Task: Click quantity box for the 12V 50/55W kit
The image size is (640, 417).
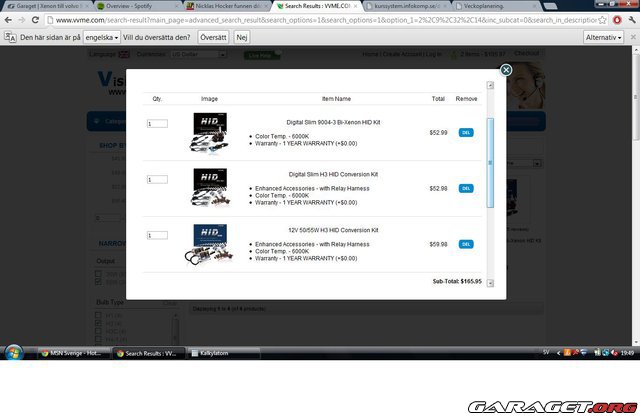Action: 157,235
